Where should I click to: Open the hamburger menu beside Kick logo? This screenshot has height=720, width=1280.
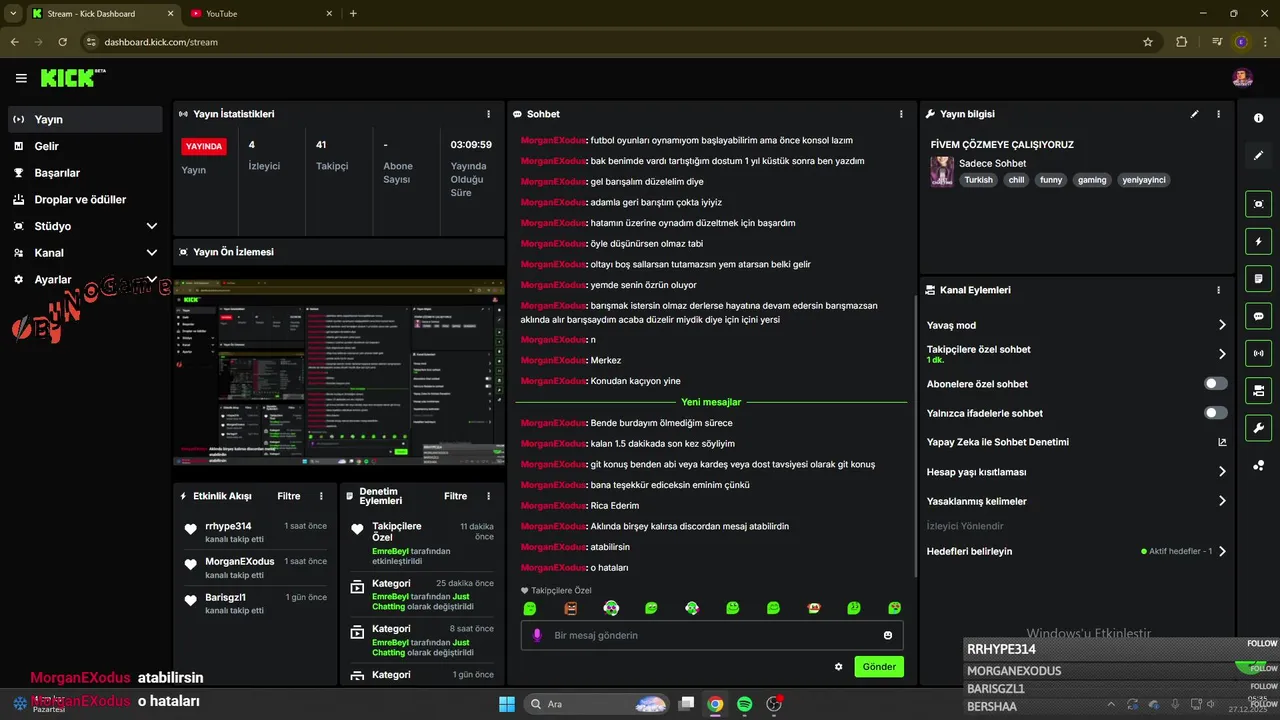[x=21, y=78]
